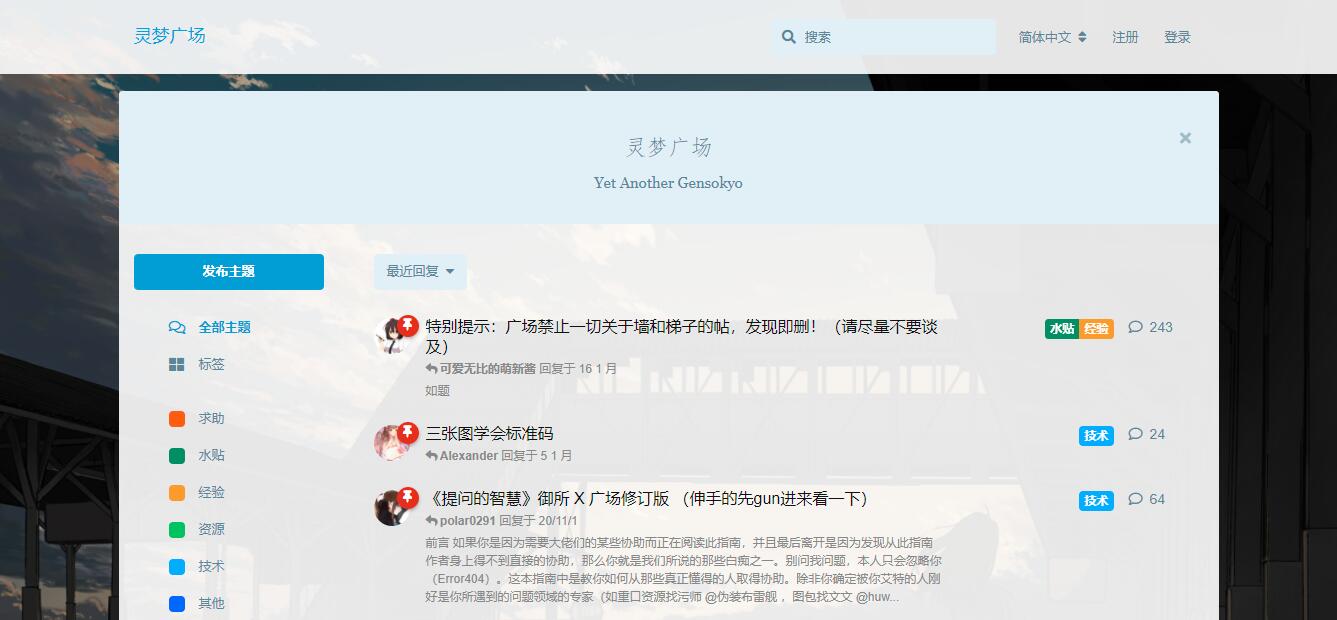Open the 三张图学会标准码 discussion

click(489, 433)
